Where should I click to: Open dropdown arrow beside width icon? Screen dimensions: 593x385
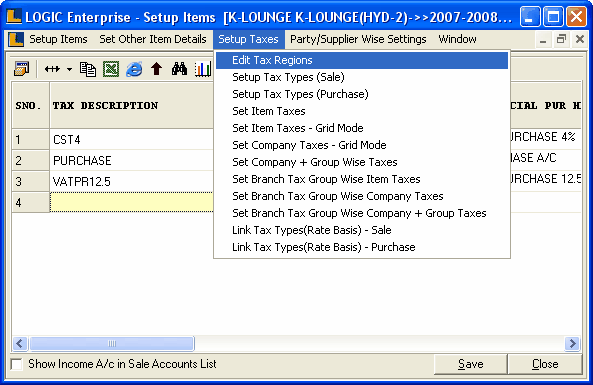69,69
